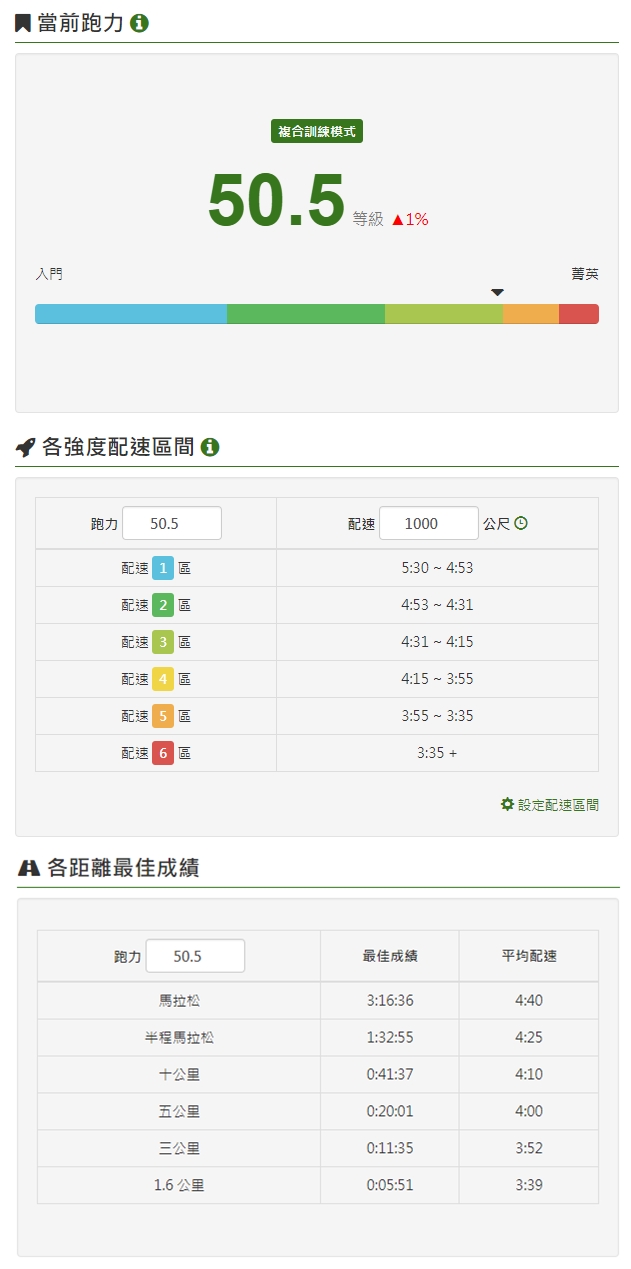This screenshot has width=631, height=1269.
Task: Click the red elite segment of level bar
Action: pyautogui.click(x=578, y=314)
